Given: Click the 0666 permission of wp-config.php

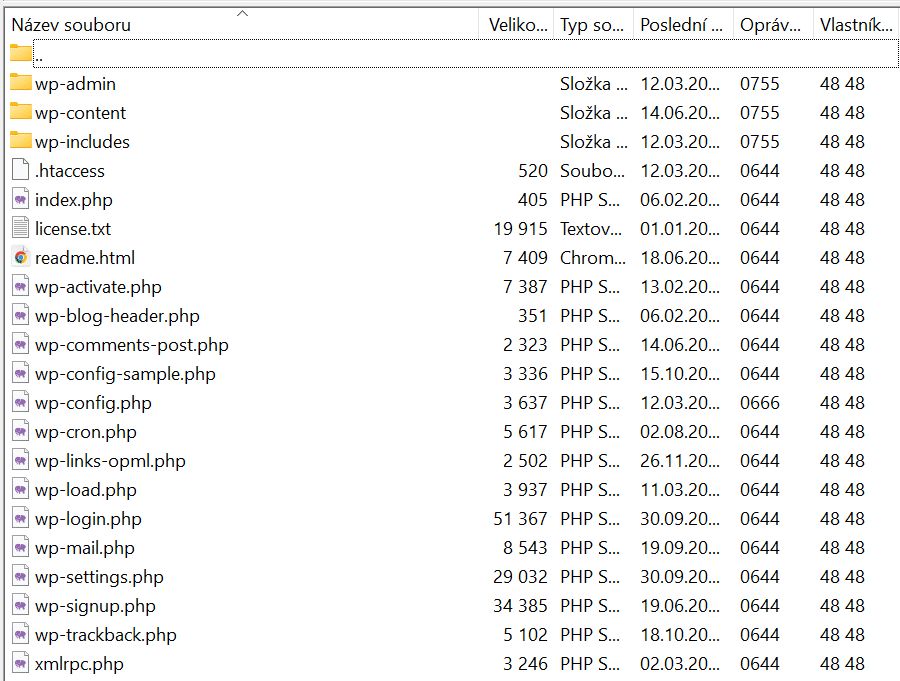Looking at the screenshot, I should click(759, 403).
